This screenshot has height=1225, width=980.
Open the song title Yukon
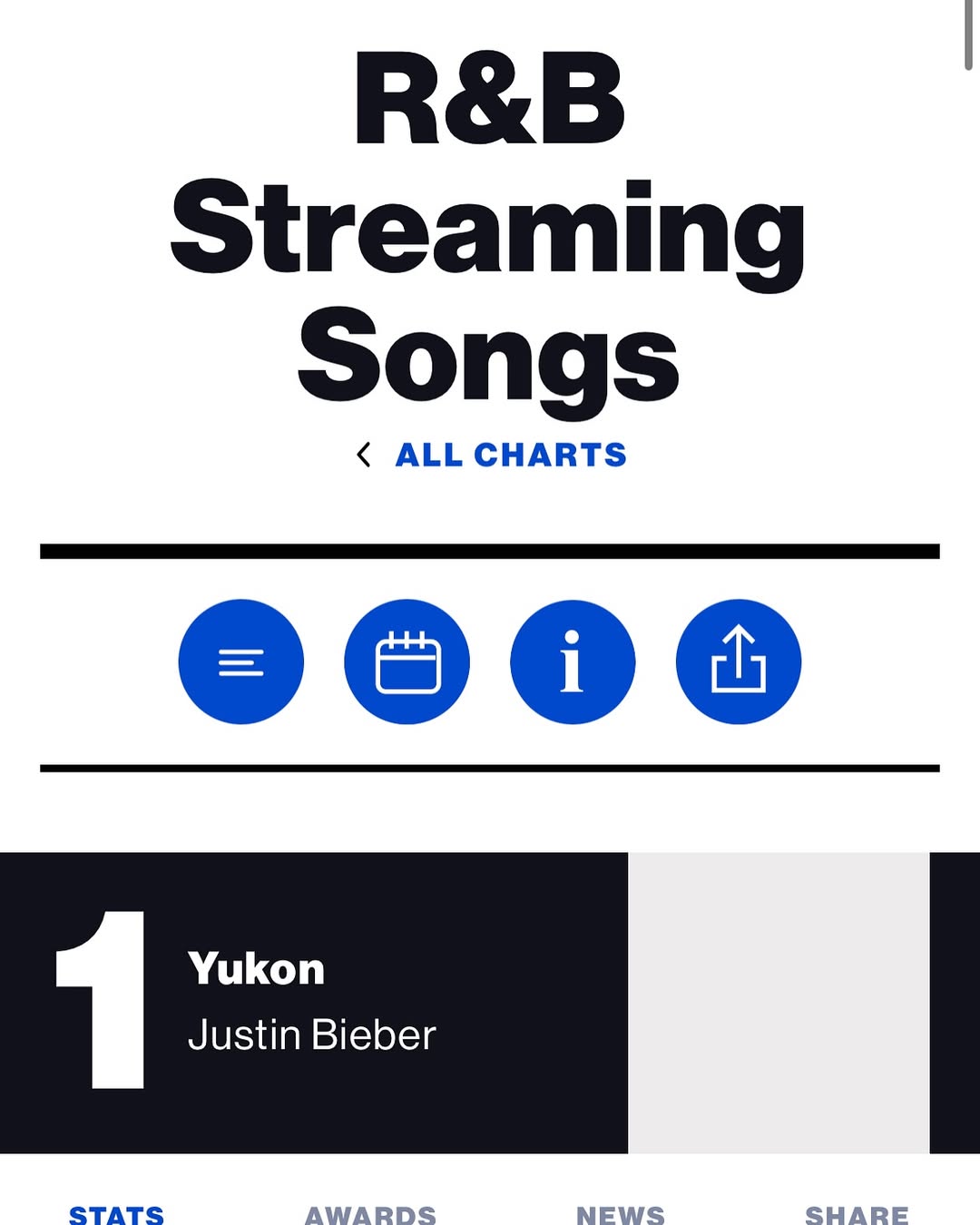[x=256, y=969]
